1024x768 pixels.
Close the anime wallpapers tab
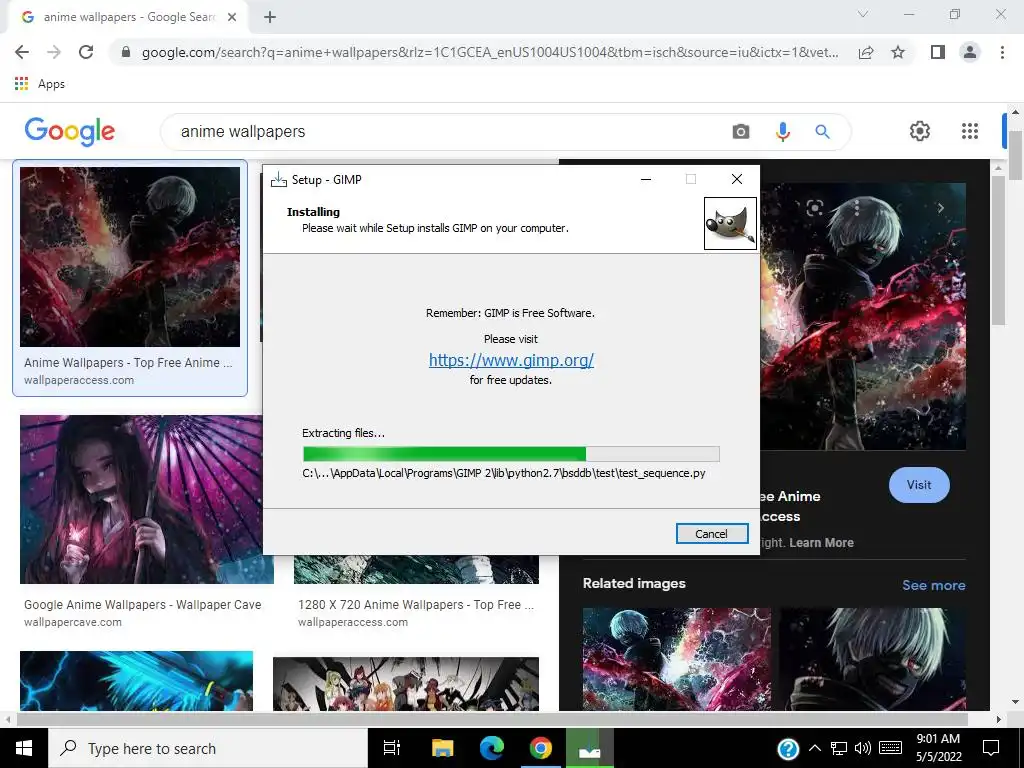232,17
